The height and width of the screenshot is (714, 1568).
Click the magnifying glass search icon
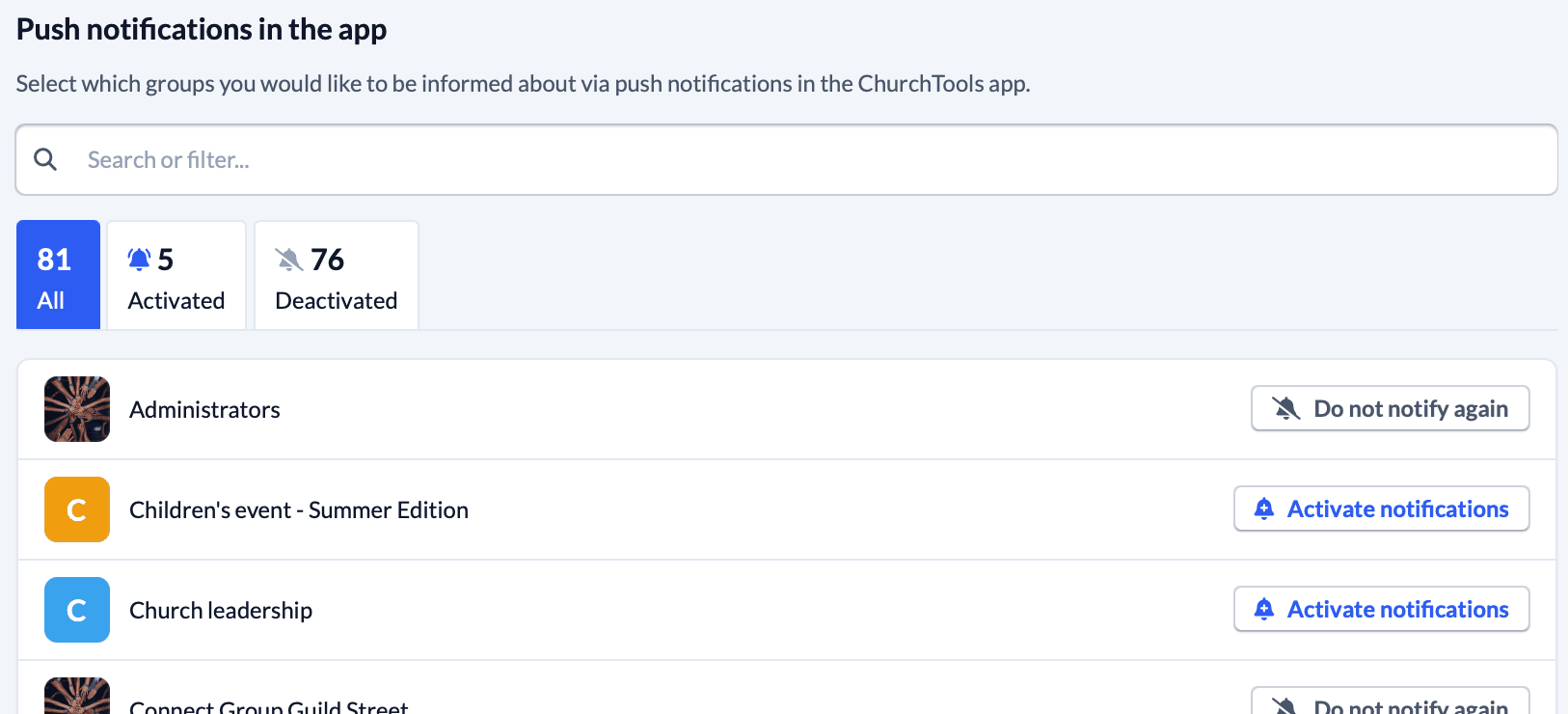[x=45, y=159]
